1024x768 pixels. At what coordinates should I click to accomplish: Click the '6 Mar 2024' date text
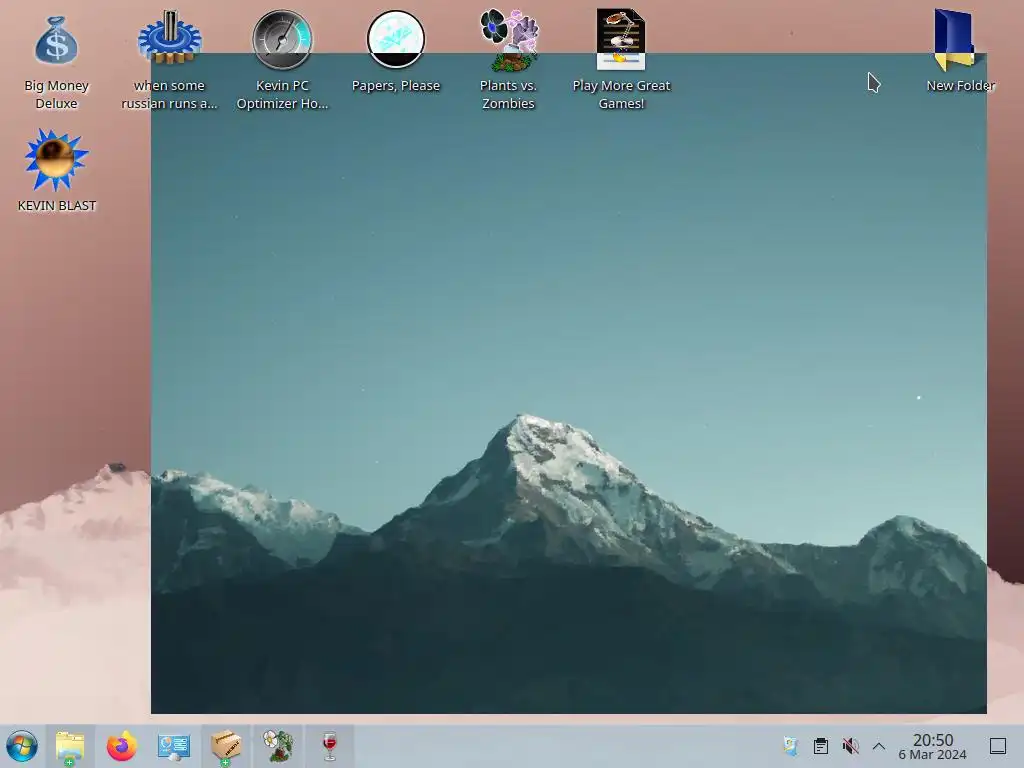933,755
